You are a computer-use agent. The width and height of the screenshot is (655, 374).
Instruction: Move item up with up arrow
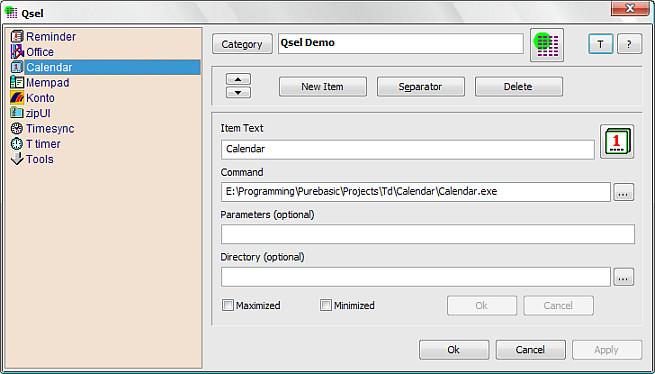point(239,79)
